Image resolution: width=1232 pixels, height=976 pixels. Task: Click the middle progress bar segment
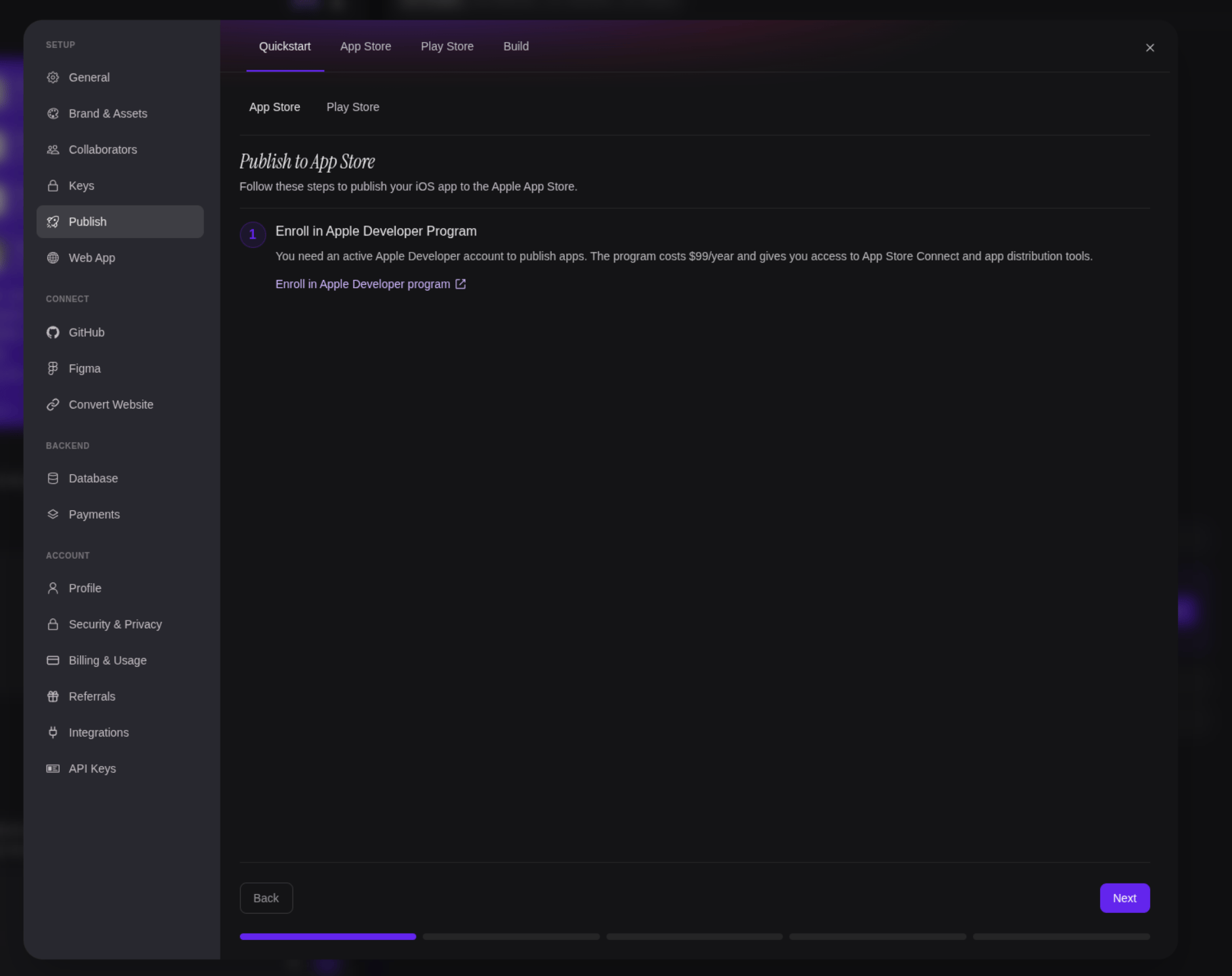click(x=695, y=937)
